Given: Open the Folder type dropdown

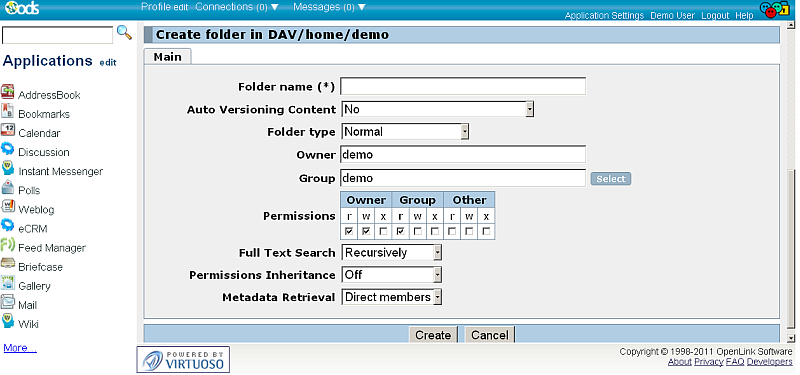Looking at the screenshot, I should click(x=405, y=132).
